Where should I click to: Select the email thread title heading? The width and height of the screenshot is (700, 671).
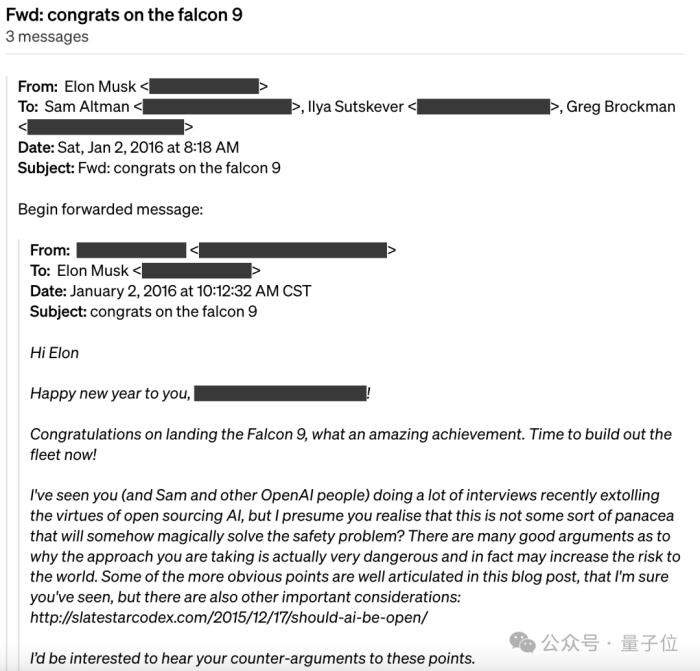pyautogui.click(x=124, y=15)
